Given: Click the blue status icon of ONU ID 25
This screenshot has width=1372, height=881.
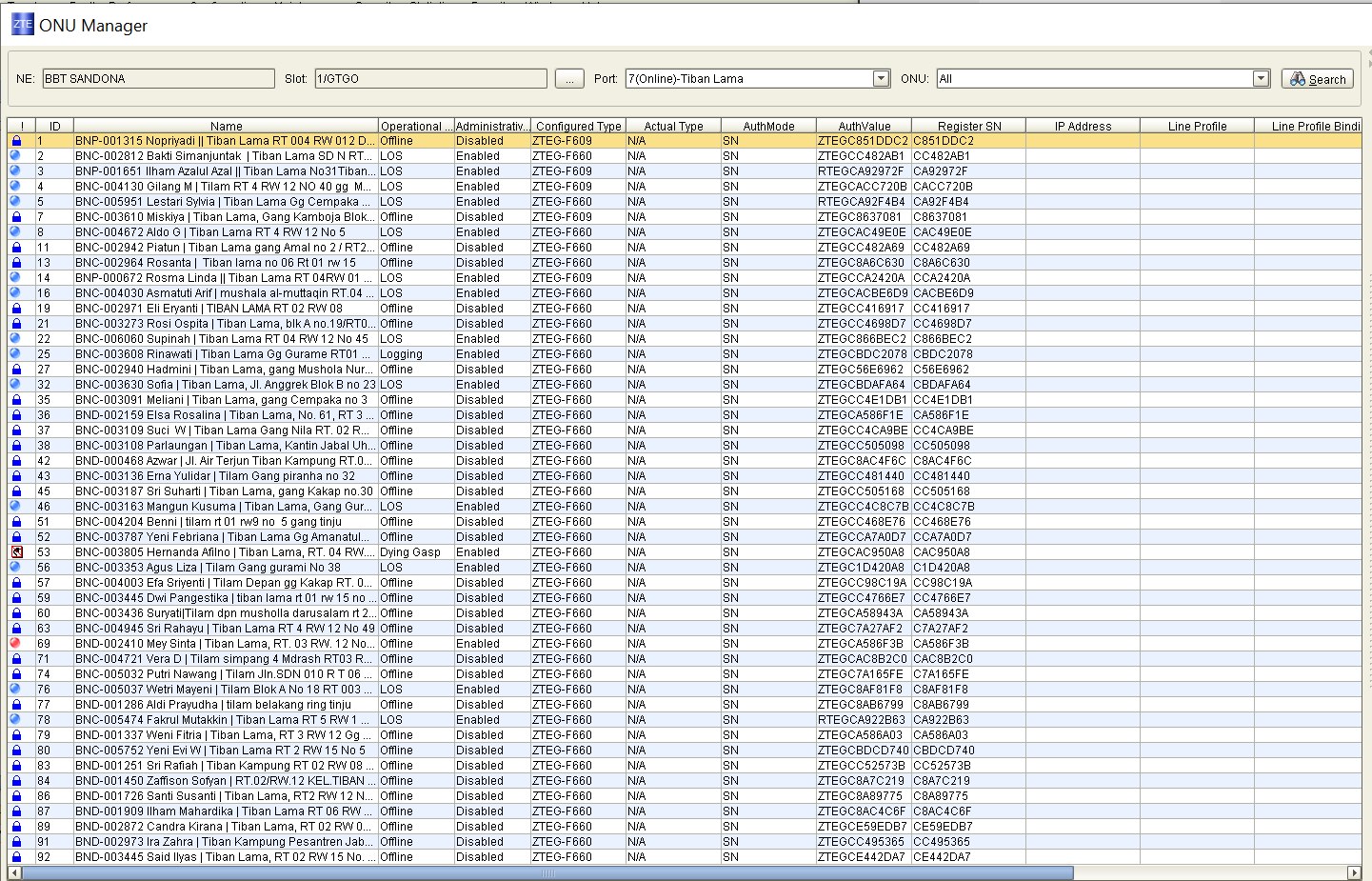Looking at the screenshot, I should coord(15,353).
